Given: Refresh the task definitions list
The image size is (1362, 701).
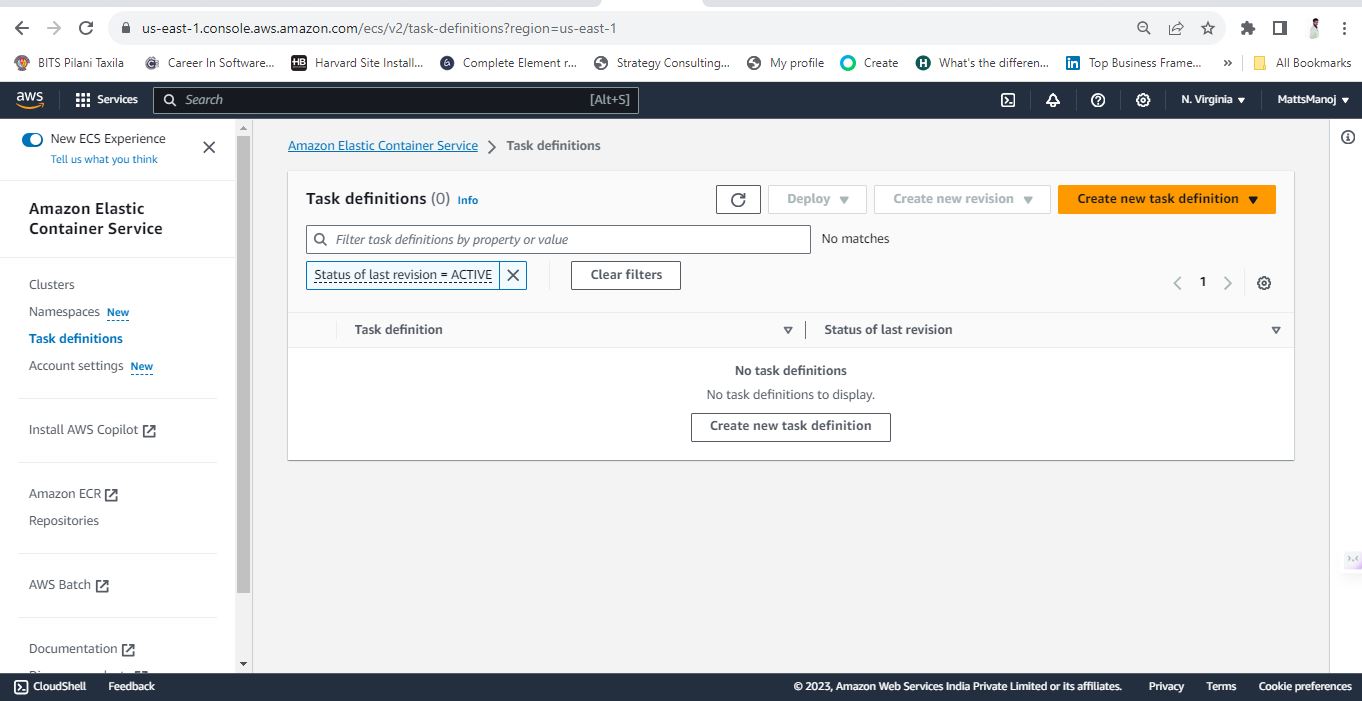Looking at the screenshot, I should 738,199.
